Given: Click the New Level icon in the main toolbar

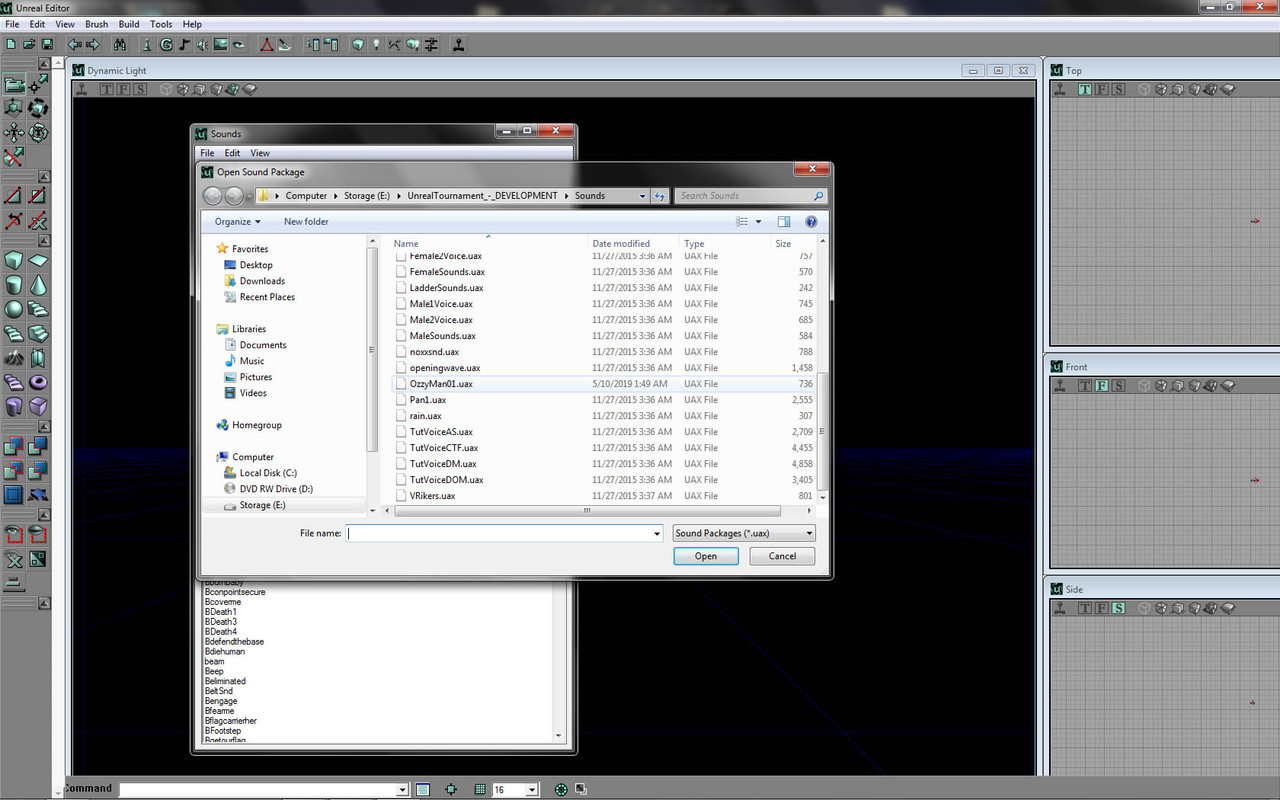Looking at the screenshot, I should 11,45.
